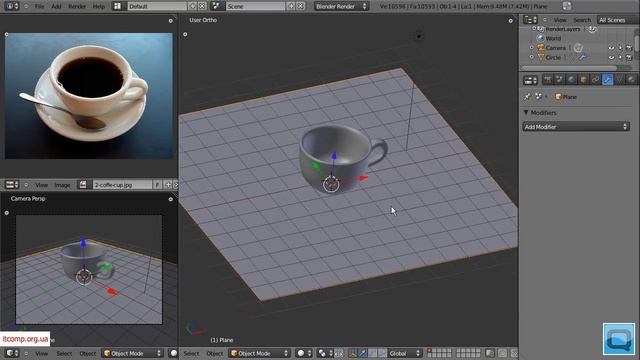This screenshot has width=640, height=360.
Task: Add a new screen layout with the plus button
Action: 192,6
